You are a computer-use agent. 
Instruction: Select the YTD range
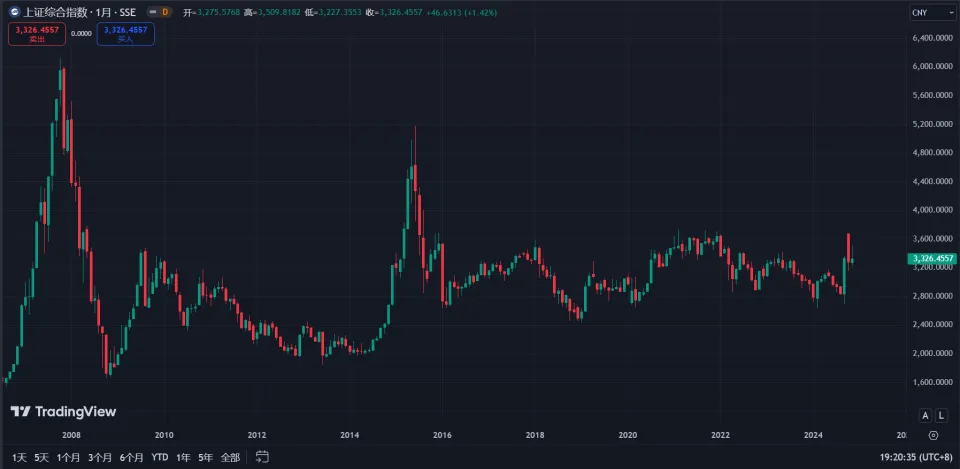point(159,457)
